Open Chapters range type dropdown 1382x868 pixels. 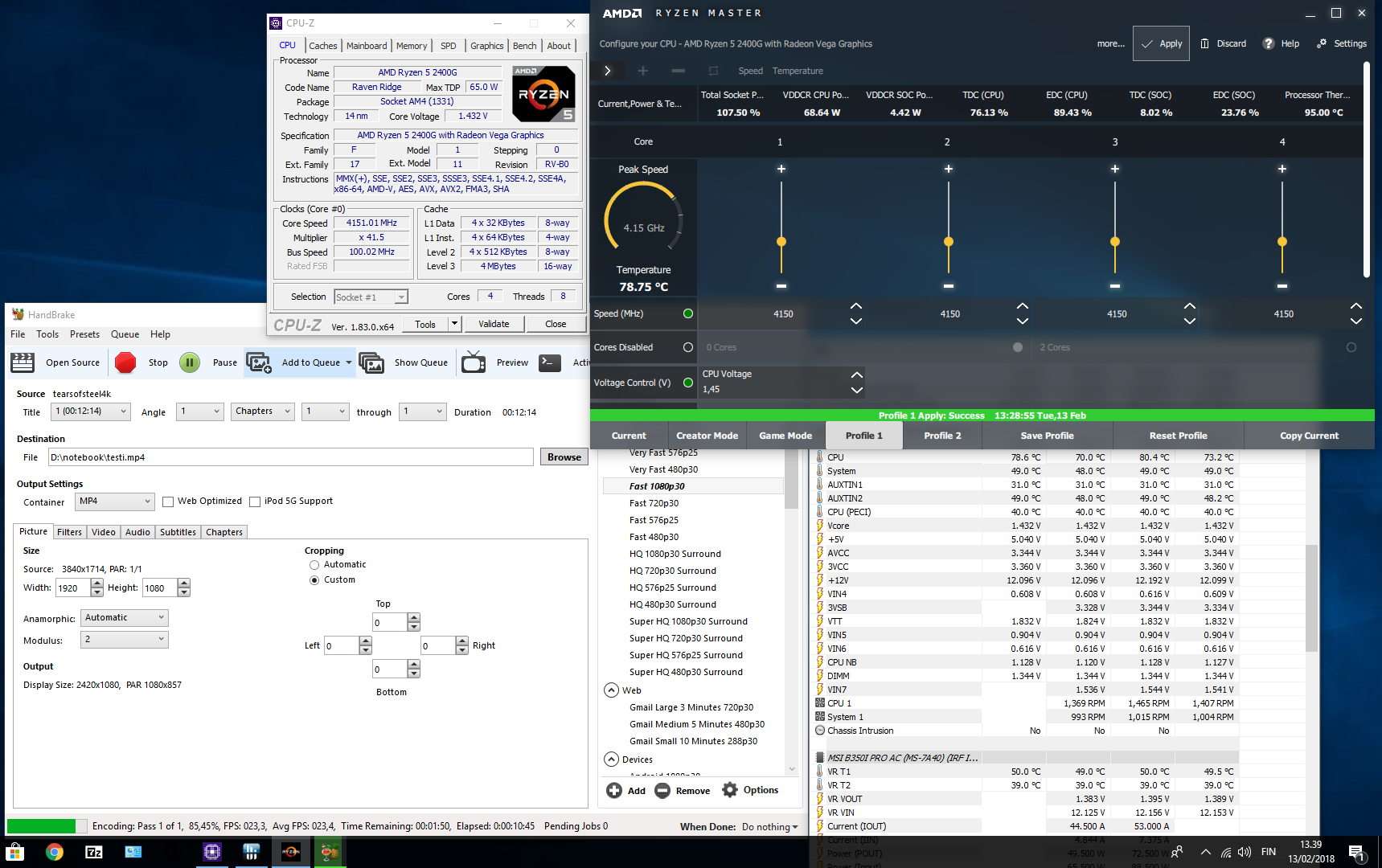pos(263,411)
